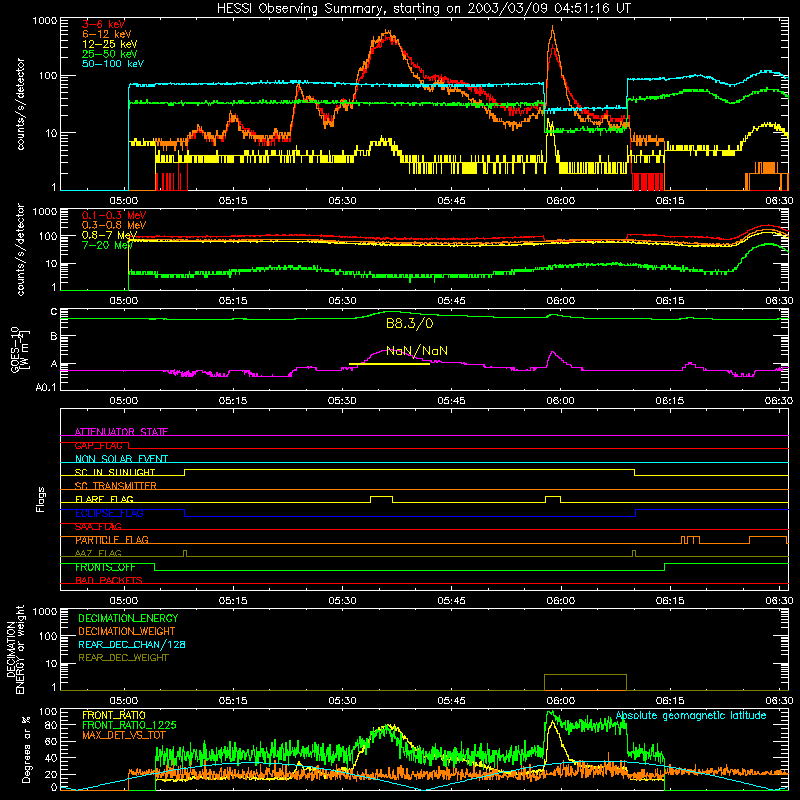Click the 06:00 tick label under Flags panel

point(560,601)
